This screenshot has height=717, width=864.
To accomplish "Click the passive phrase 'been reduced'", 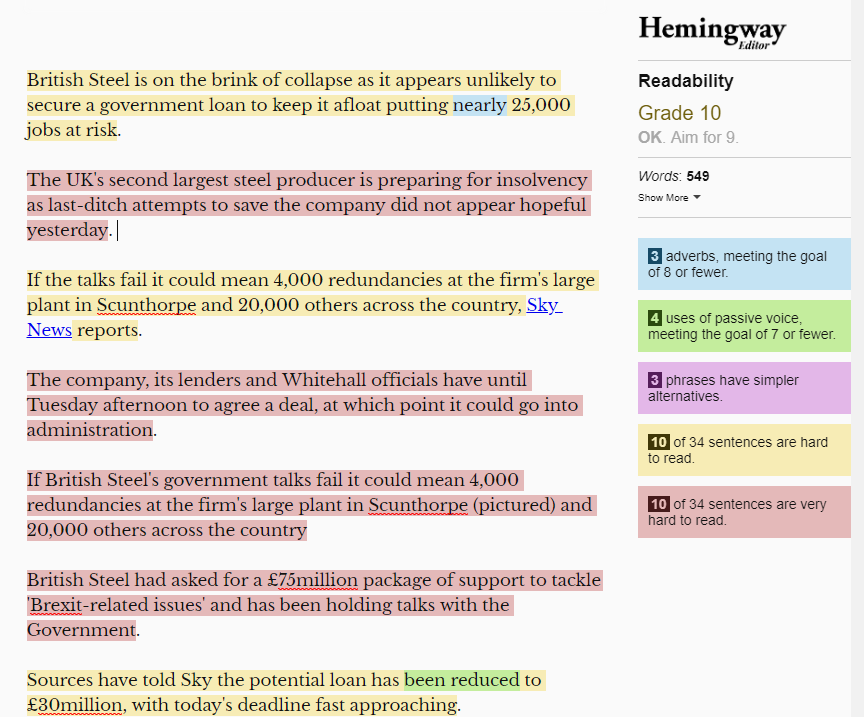I will point(462,680).
